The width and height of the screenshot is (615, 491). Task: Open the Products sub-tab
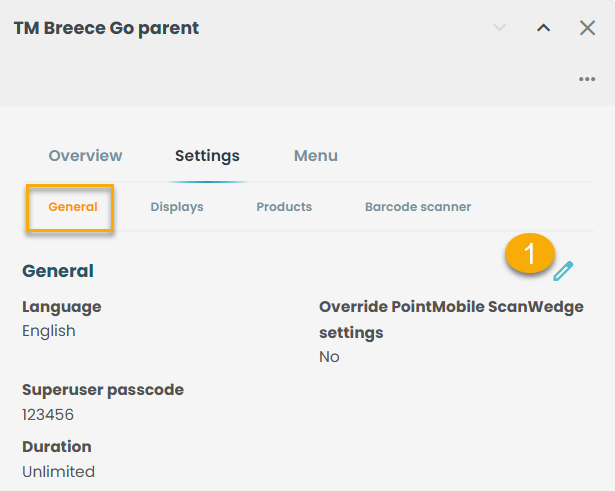click(284, 207)
